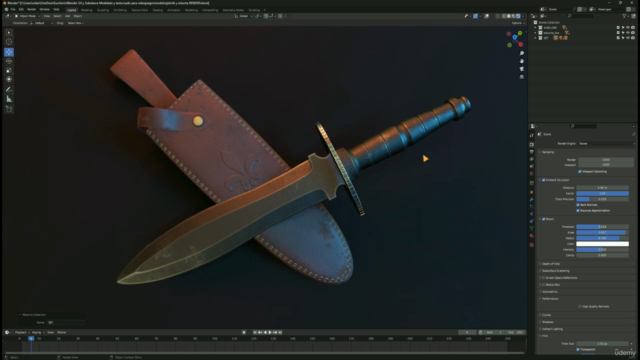Open the Texture properties tab icon

(531, 245)
